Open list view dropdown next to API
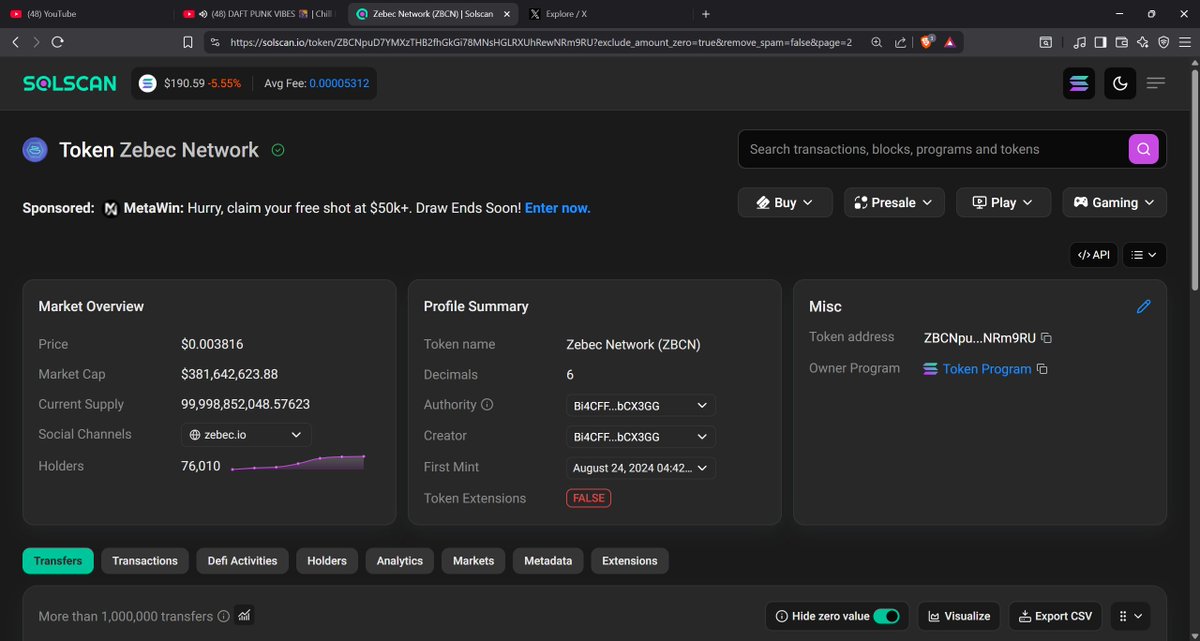 tap(1145, 255)
